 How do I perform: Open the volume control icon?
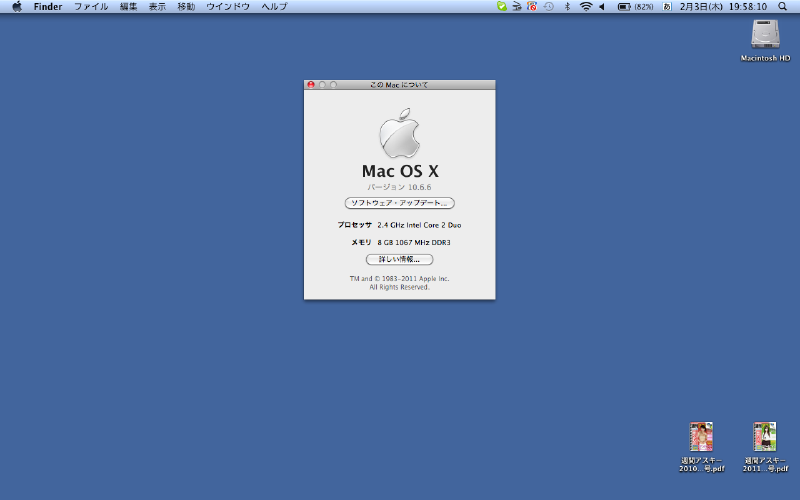tap(602, 7)
